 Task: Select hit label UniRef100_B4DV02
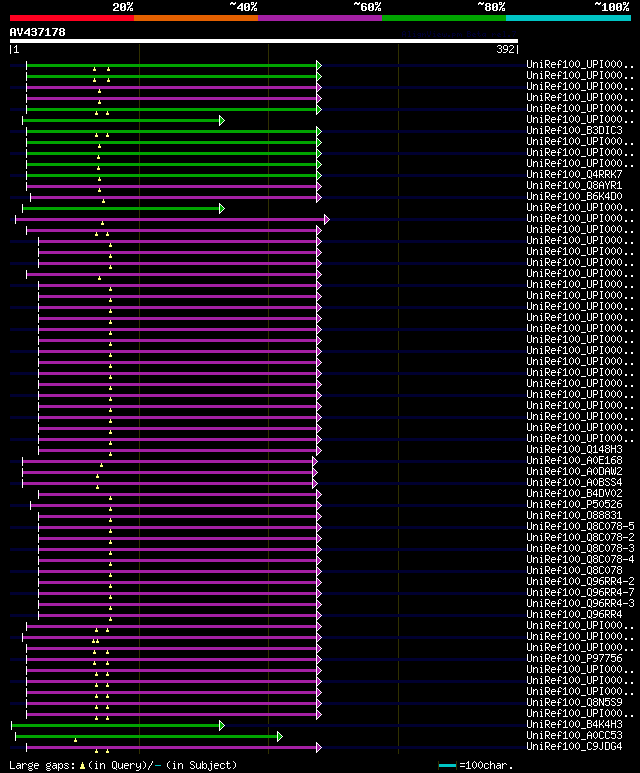pos(574,493)
